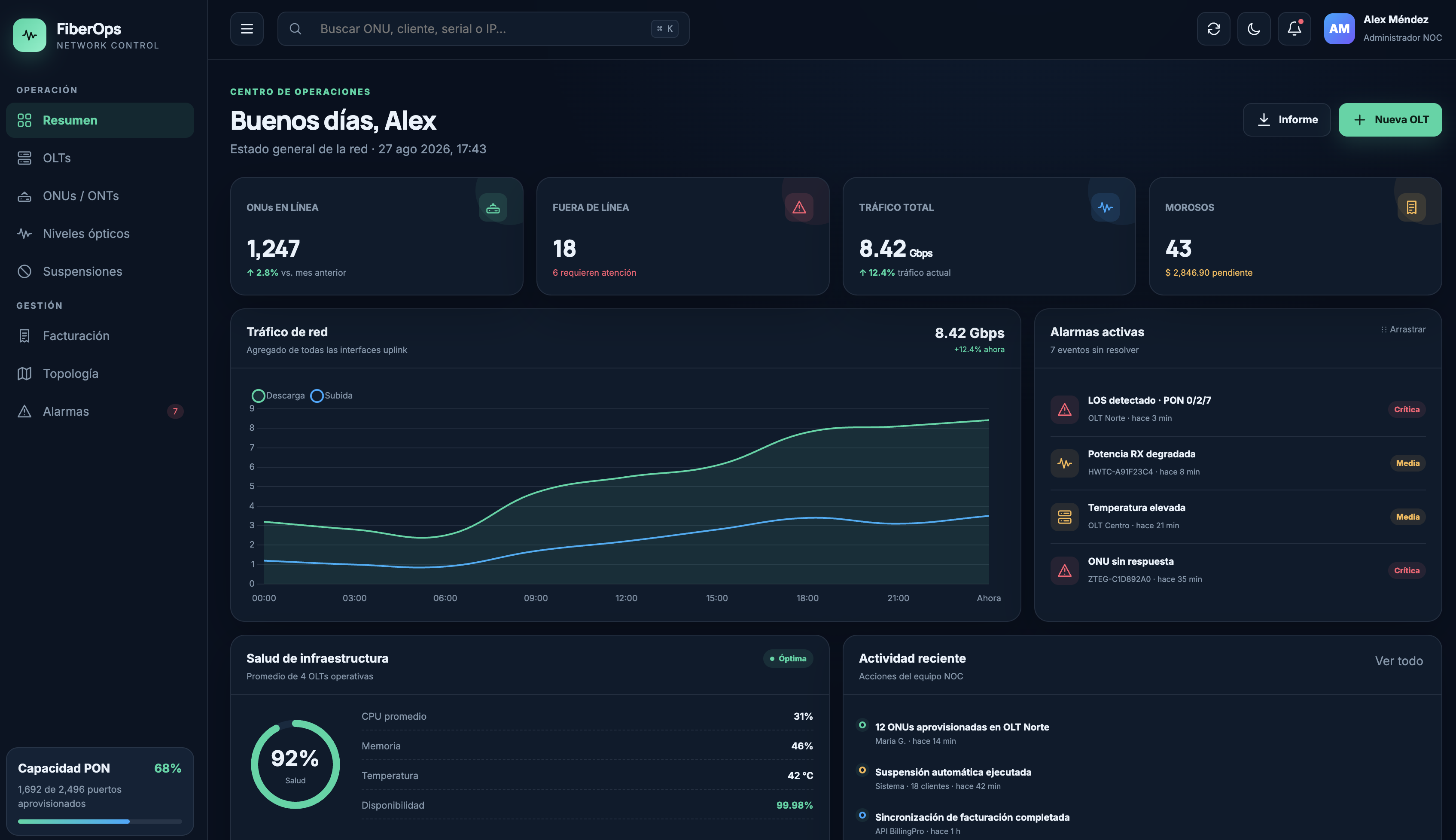1456x840 pixels.
Task: Click the red alarms count badge 7
Action: 175,411
